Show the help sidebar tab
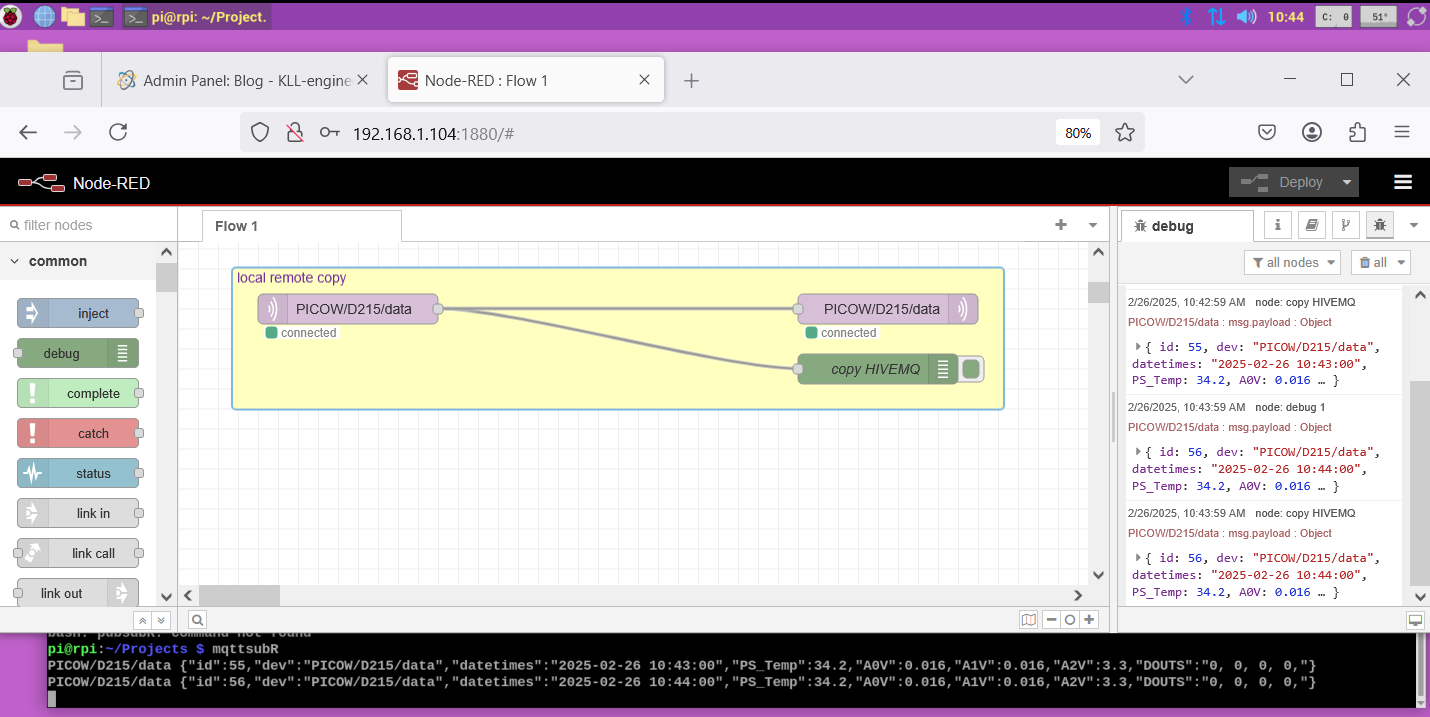 [x=1311, y=226]
